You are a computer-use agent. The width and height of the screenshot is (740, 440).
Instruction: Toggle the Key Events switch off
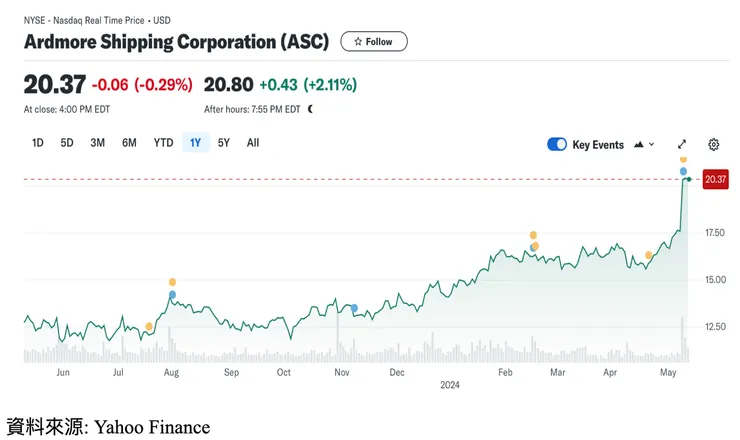coord(557,144)
